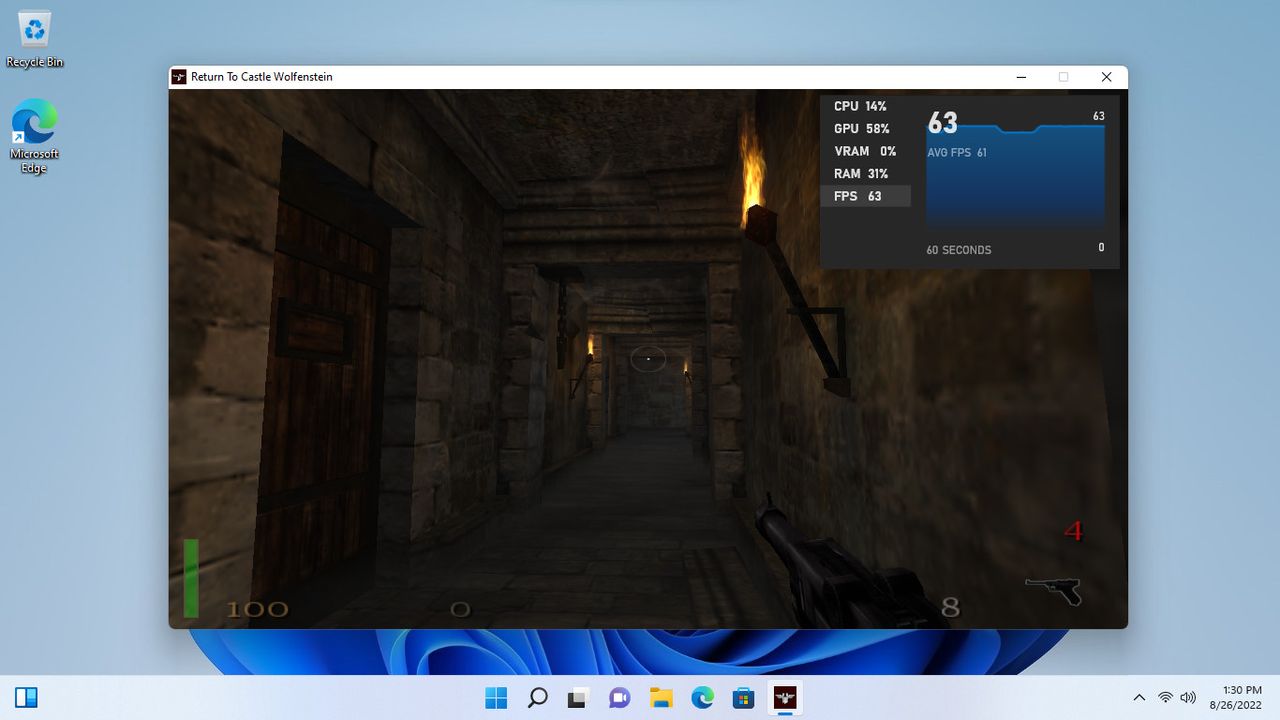The height and width of the screenshot is (720, 1280).
Task: Open the Windows Start menu
Action: [496, 698]
